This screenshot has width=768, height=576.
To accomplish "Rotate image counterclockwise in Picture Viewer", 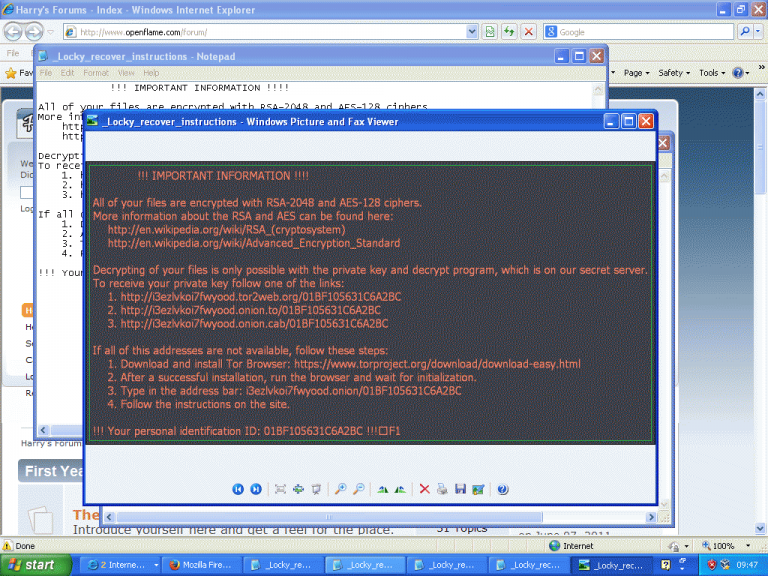I will 400,489.
